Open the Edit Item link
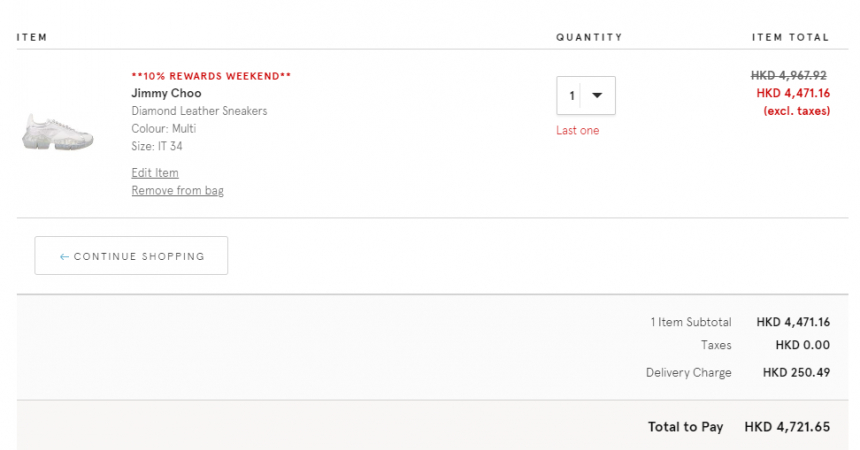The image size is (860, 450). tap(155, 173)
